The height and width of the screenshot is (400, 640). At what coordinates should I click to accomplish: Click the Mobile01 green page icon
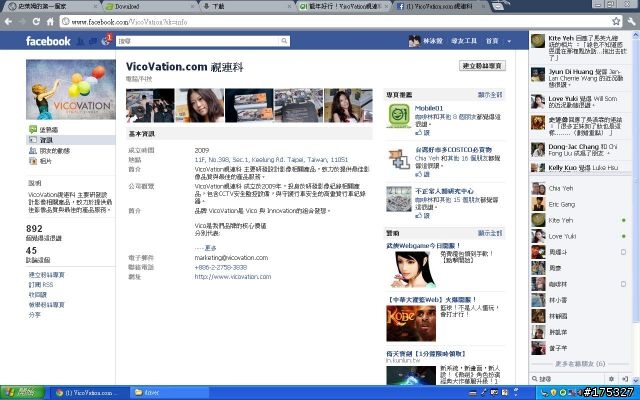click(x=399, y=116)
